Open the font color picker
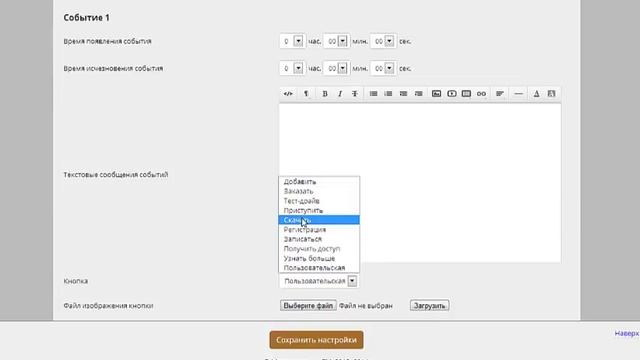 point(536,94)
